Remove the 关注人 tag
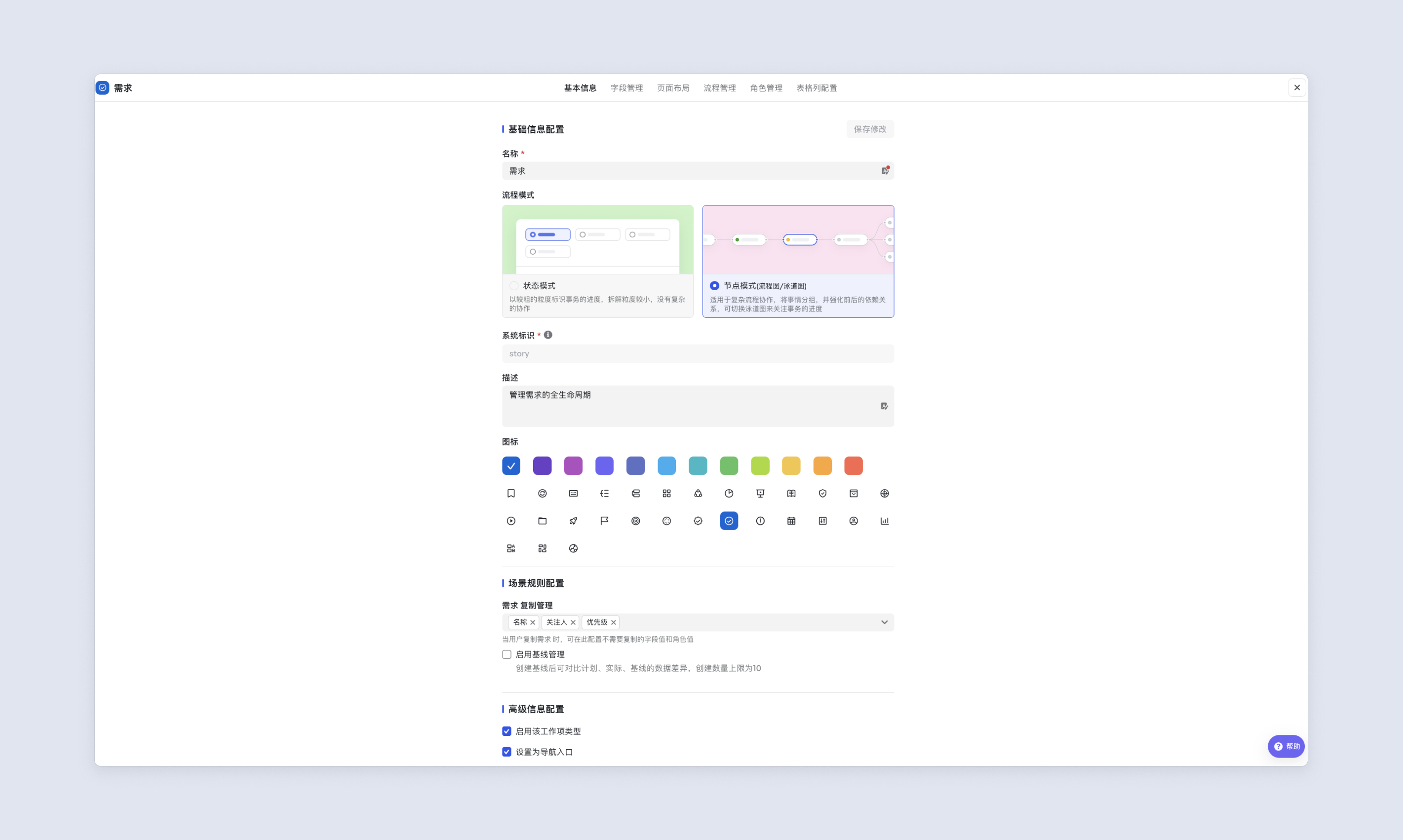 (x=573, y=623)
